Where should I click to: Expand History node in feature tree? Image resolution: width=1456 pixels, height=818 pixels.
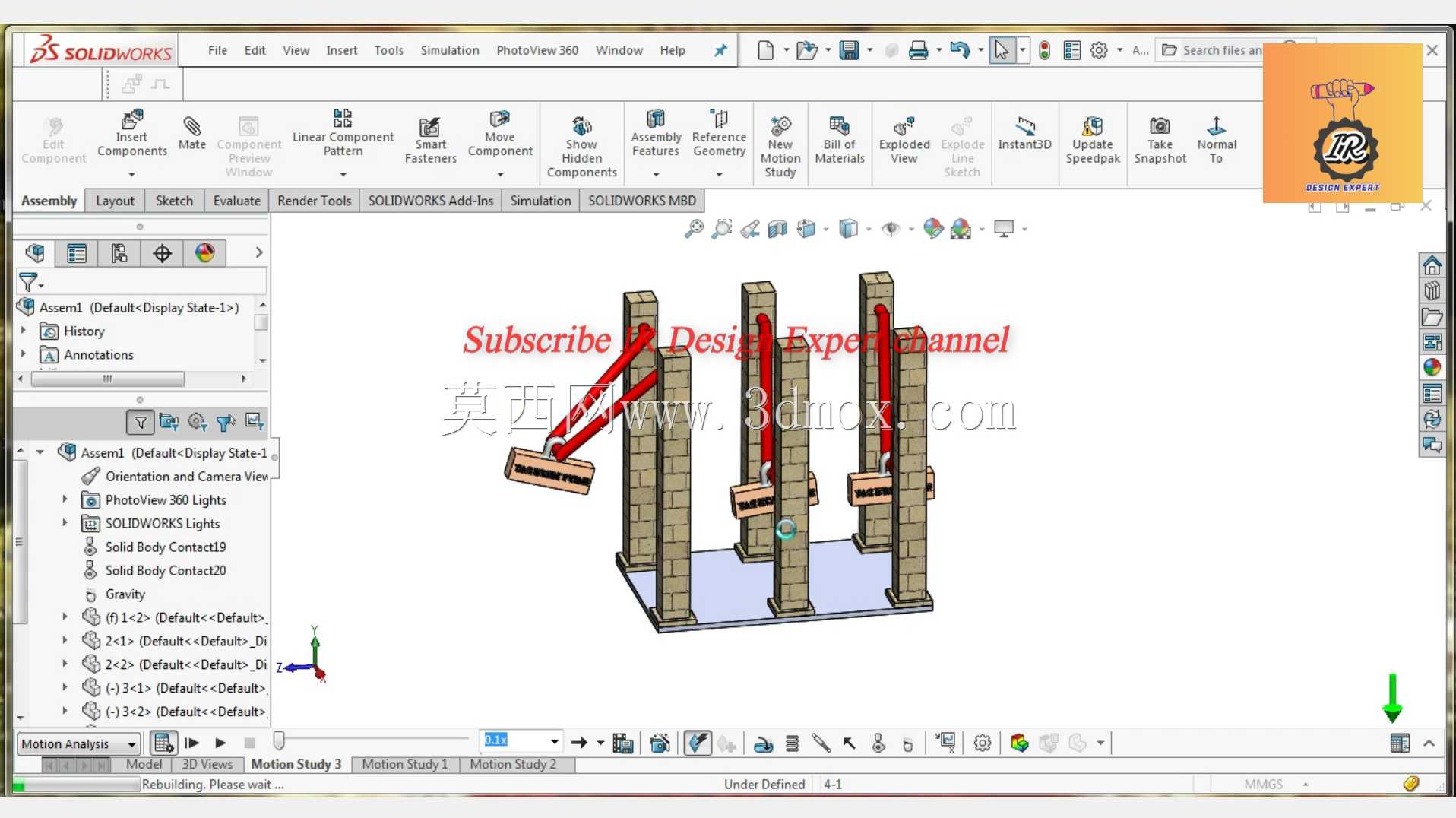pyautogui.click(x=24, y=331)
